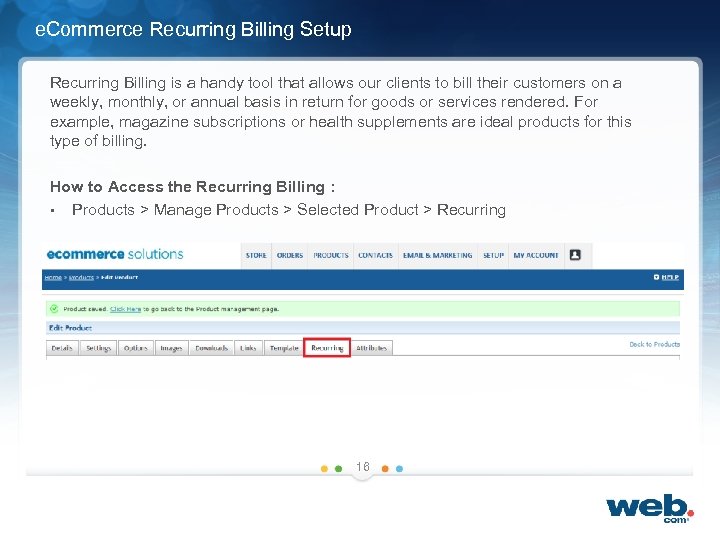Switch to the Images tab
Viewport: 720px width, 540px height.
(x=171, y=348)
